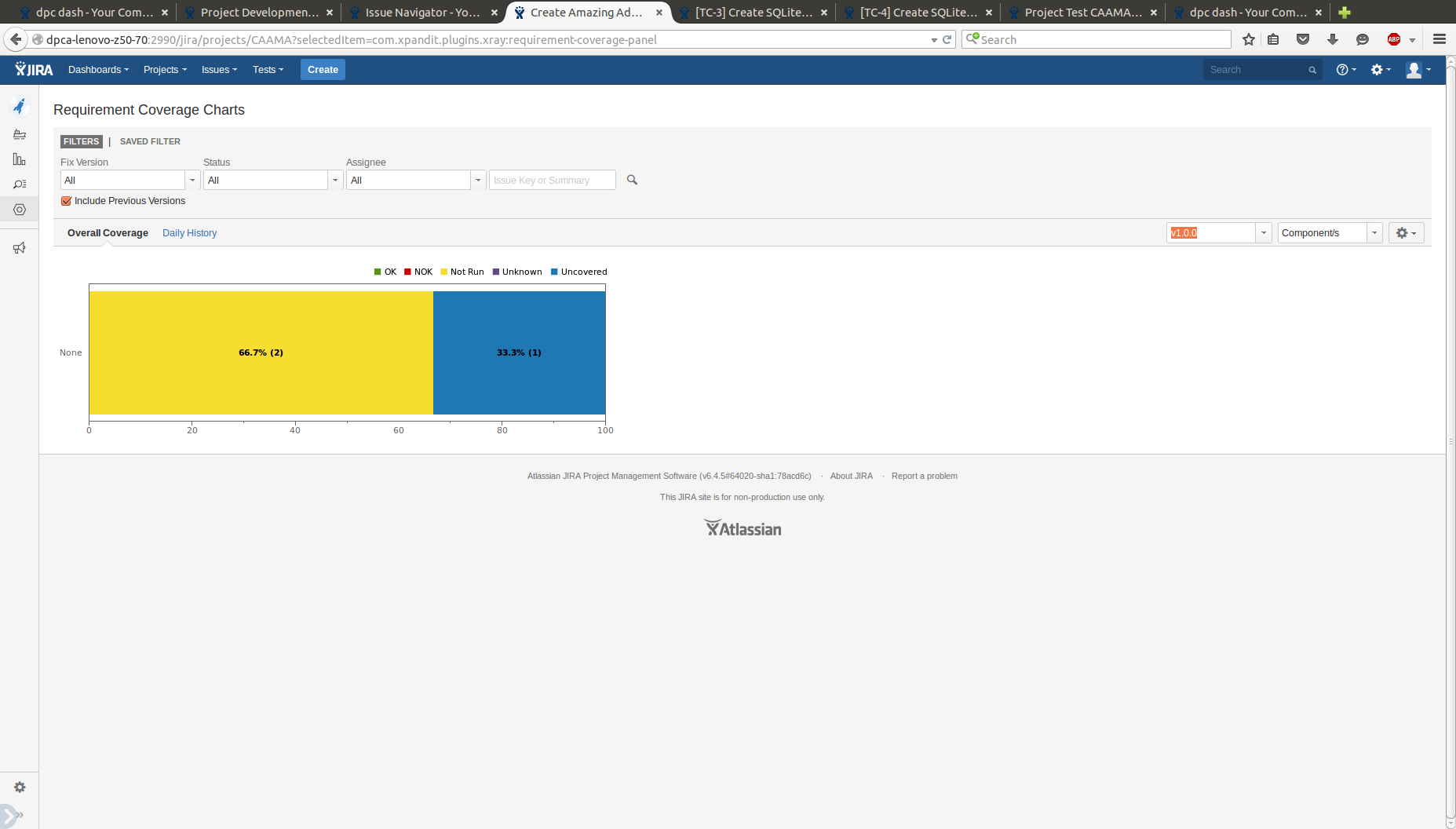Click the chat bubble icon in browser toolbar
Image resolution: width=1456 pixels, height=829 pixels.
coord(1363,39)
